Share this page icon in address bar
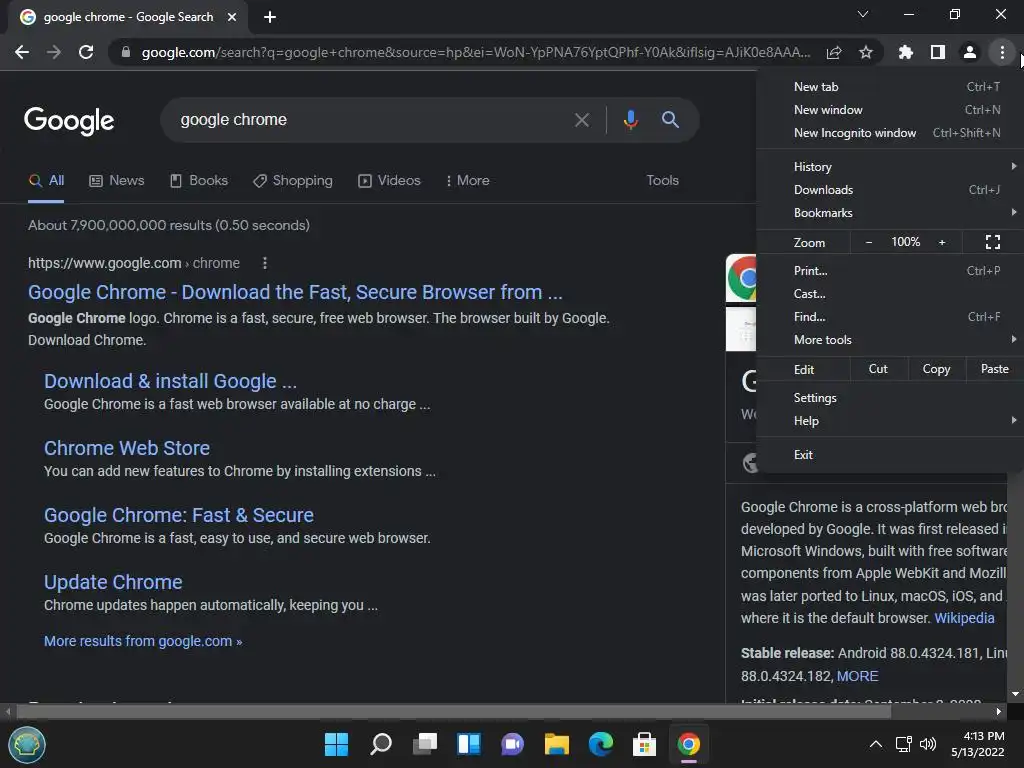The image size is (1024, 768). click(x=834, y=52)
